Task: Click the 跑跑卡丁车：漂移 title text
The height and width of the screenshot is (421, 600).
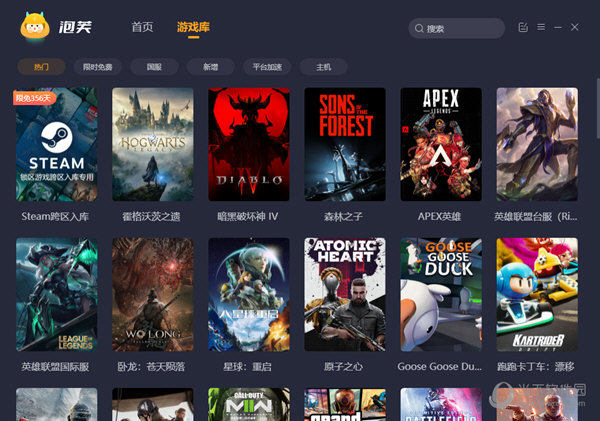Action: pyautogui.click(x=536, y=367)
